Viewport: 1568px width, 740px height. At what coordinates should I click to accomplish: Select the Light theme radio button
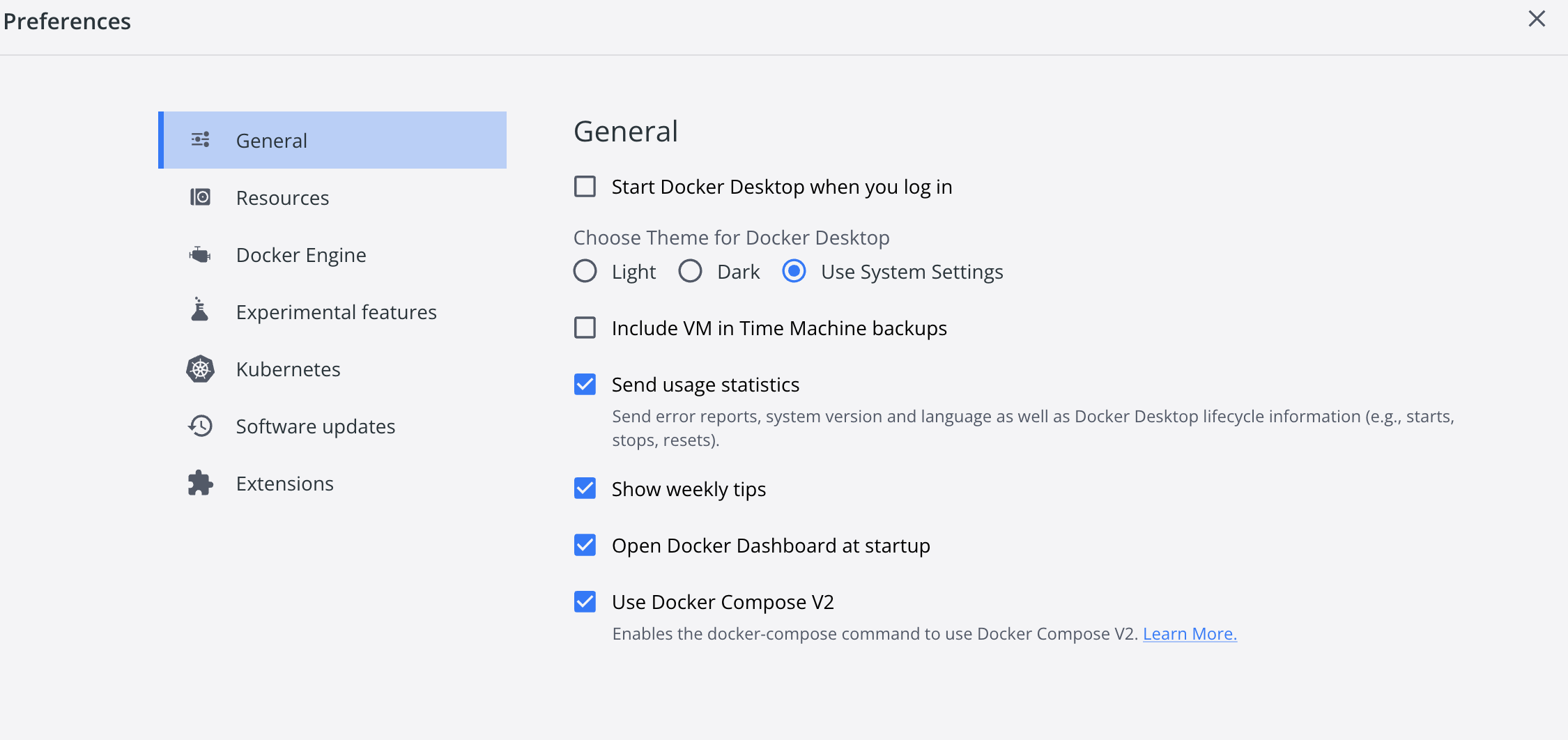[585, 271]
